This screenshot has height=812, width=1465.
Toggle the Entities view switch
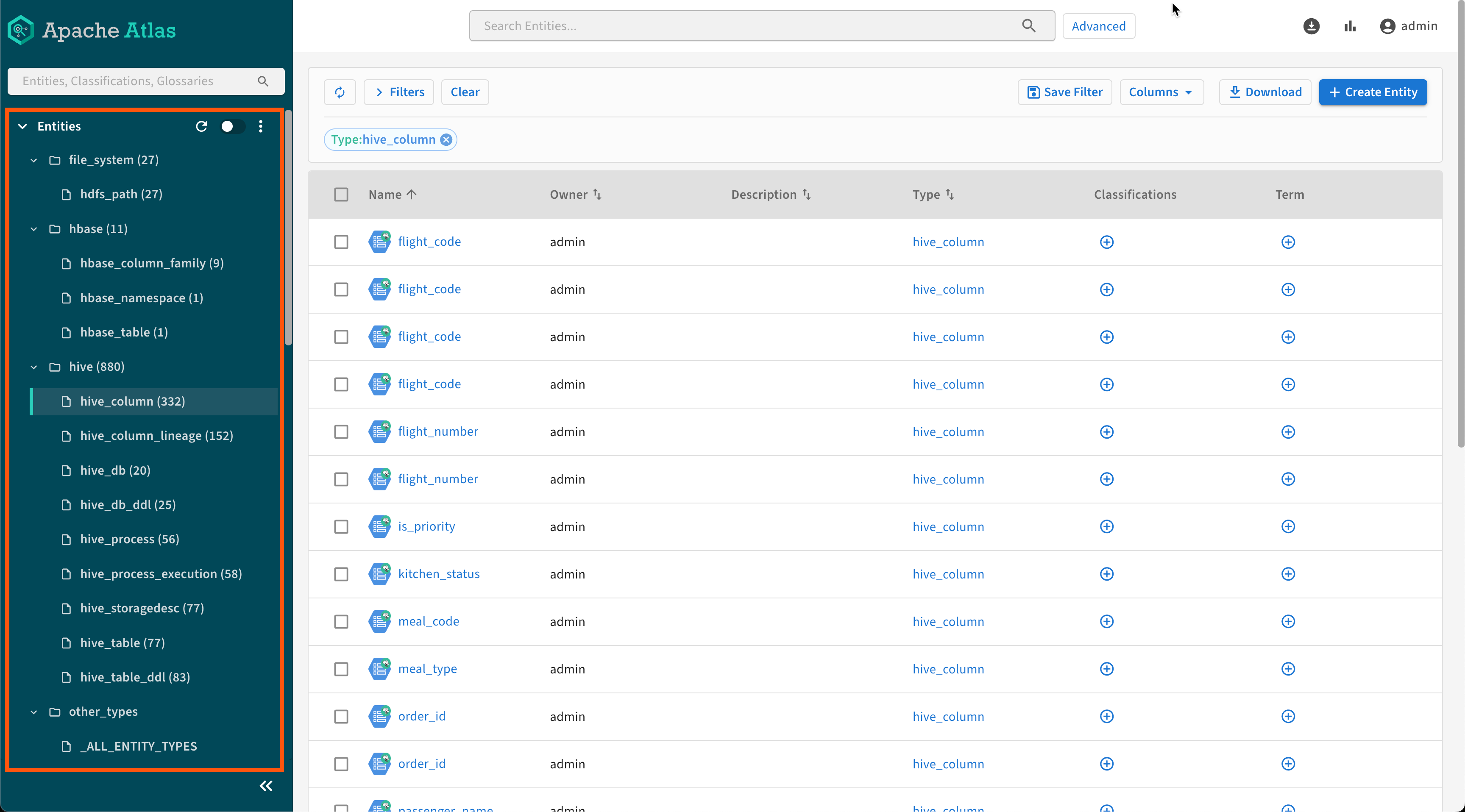(232, 126)
